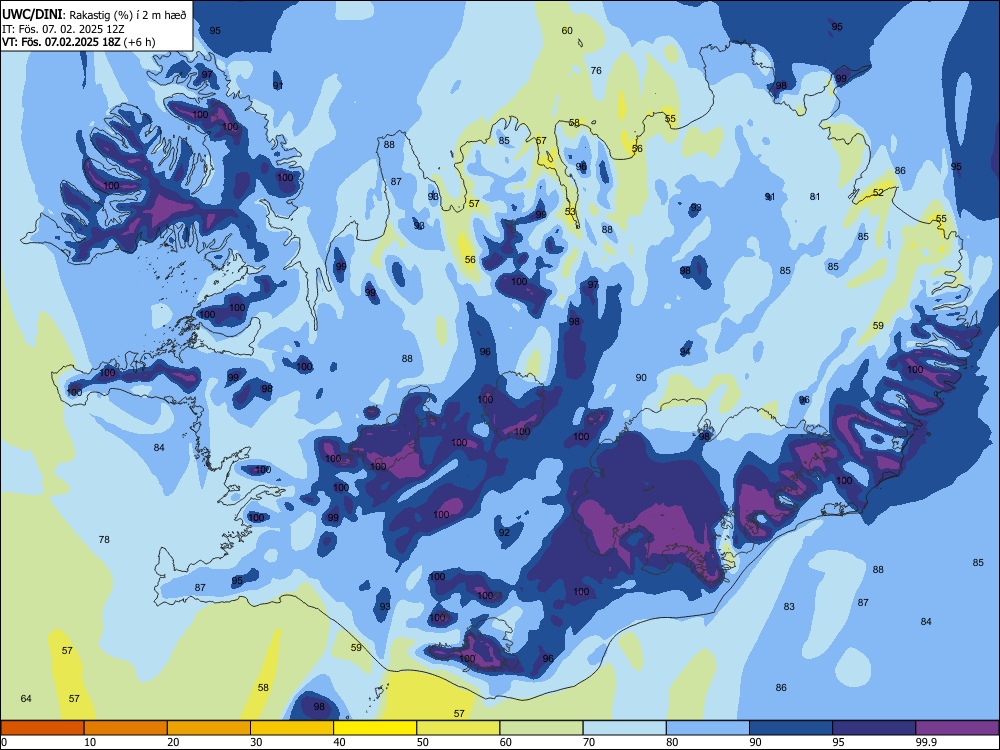Pick the amber 20–30 legend color block
The width and height of the screenshot is (1000, 750).
[x=209, y=728]
